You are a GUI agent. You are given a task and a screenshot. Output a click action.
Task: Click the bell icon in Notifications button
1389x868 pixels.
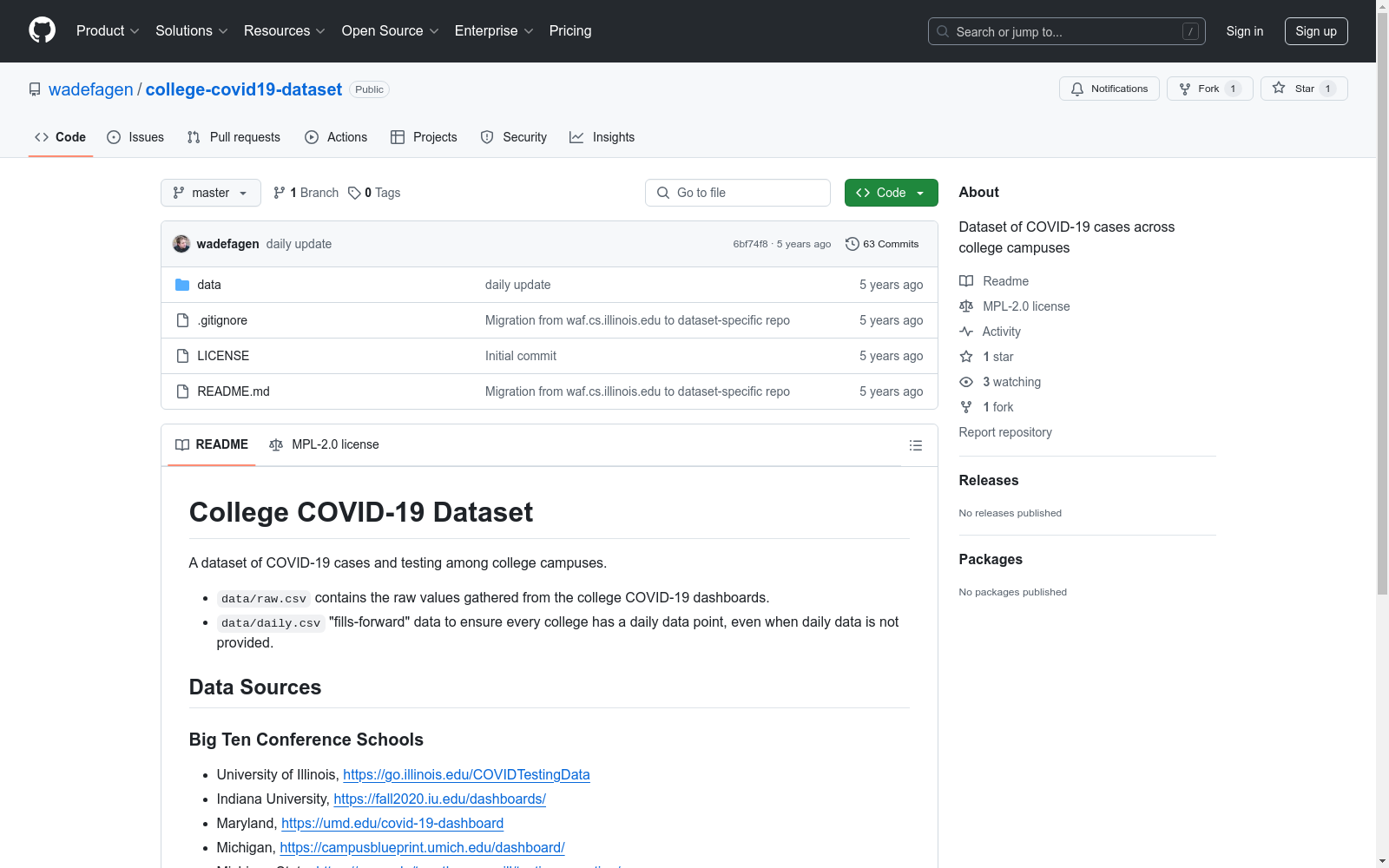(x=1077, y=89)
